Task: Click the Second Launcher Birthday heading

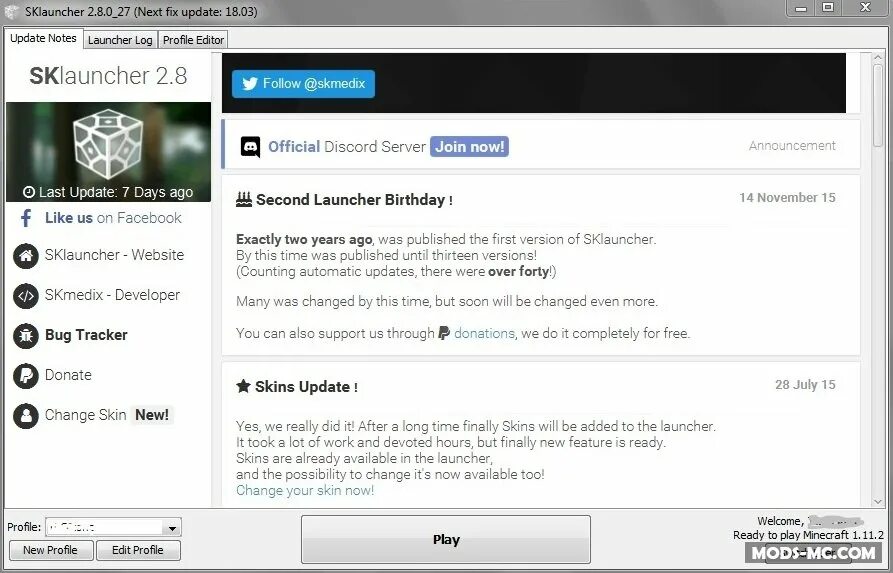Action: [354, 200]
